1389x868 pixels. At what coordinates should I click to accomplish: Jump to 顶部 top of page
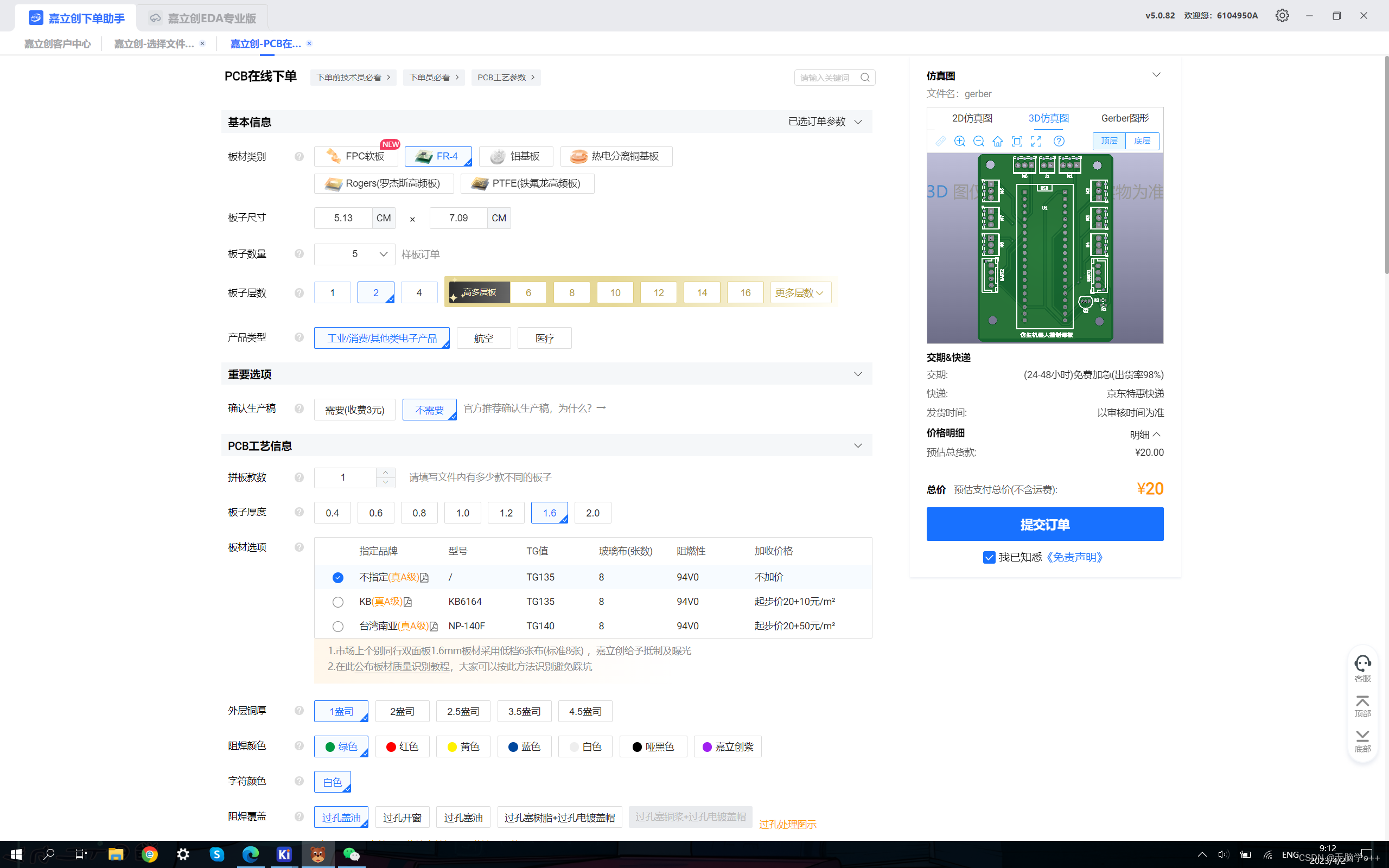(x=1362, y=706)
